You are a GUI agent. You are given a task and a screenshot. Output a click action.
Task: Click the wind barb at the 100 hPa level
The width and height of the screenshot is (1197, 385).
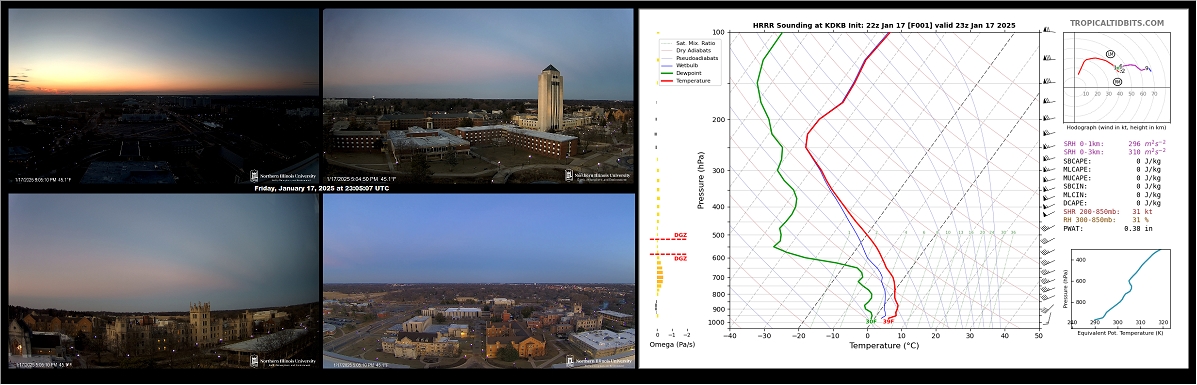pos(1048,31)
